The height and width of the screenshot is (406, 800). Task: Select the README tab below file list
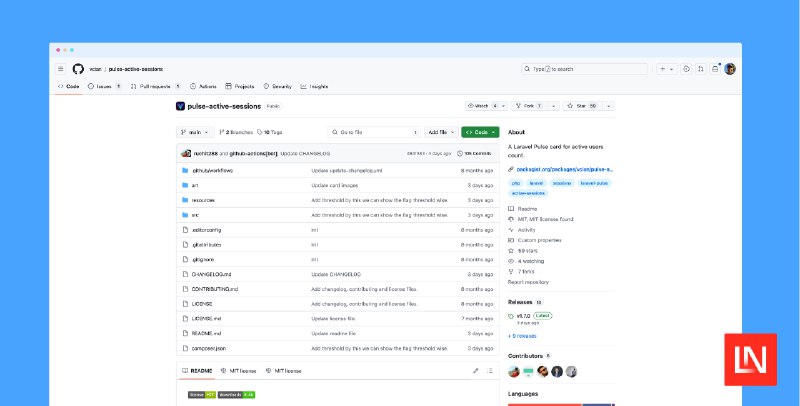(x=197, y=371)
